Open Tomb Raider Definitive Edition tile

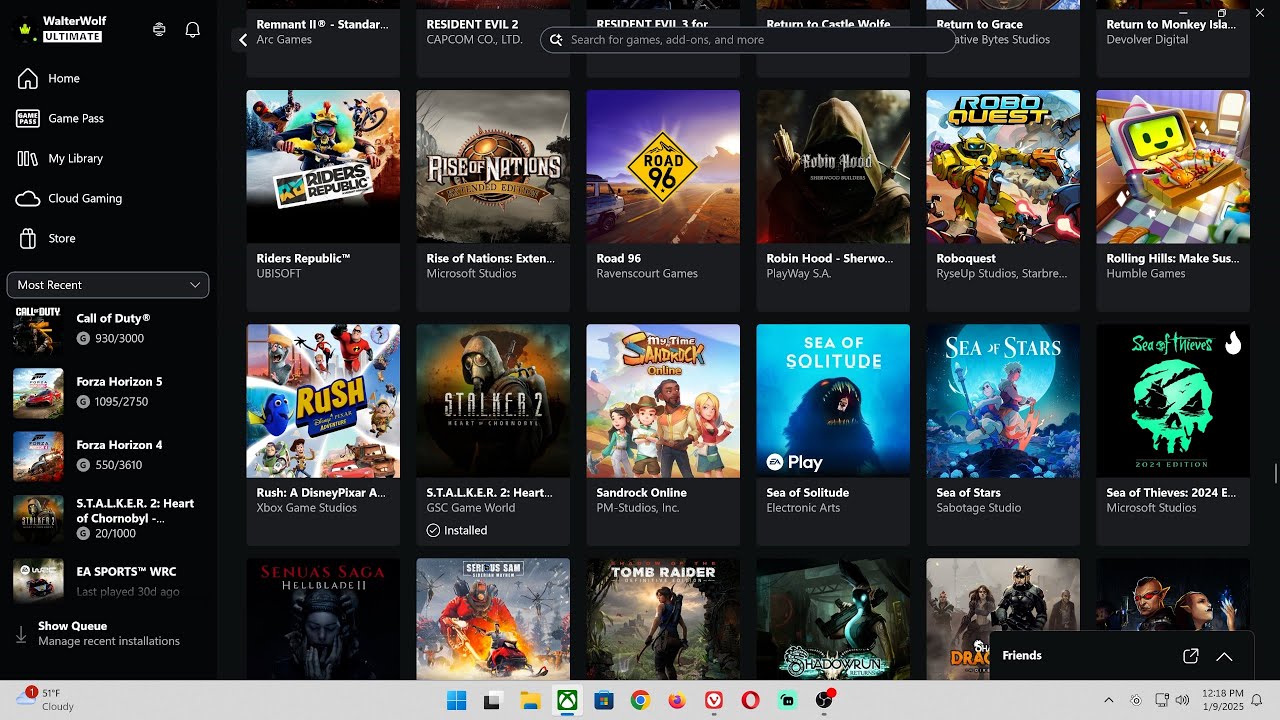663,619
